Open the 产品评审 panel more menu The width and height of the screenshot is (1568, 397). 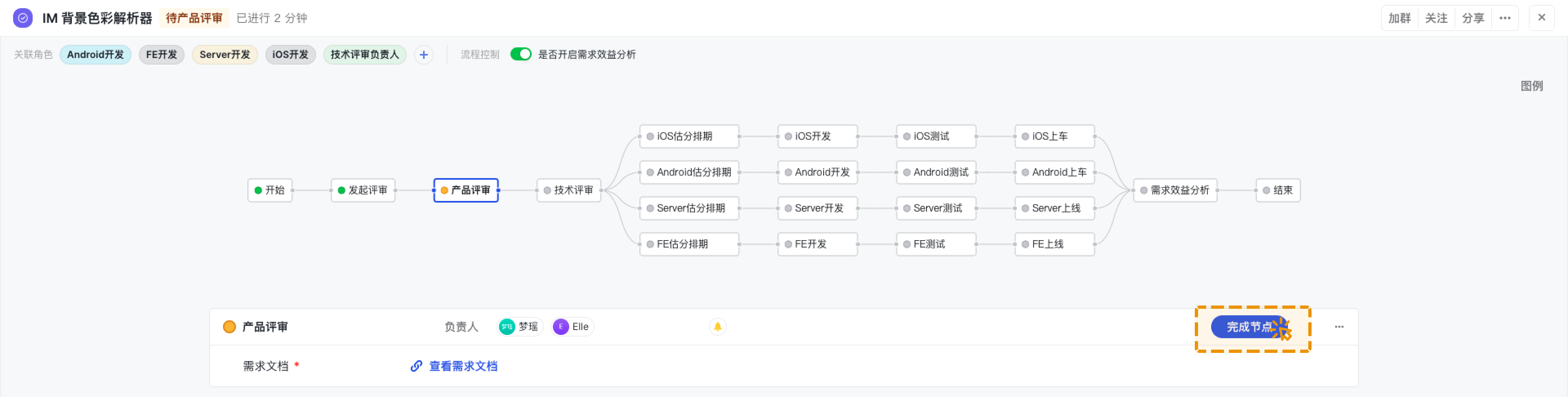coord(1339,327)
